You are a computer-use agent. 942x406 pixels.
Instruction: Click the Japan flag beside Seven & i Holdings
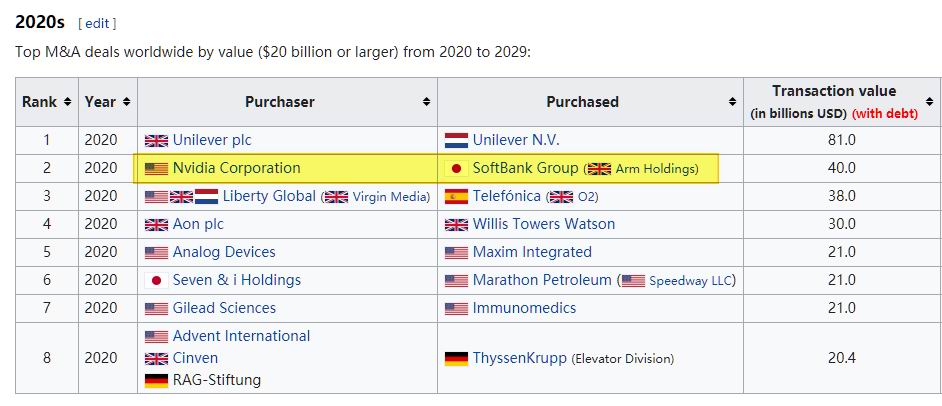tap(156, 281)
